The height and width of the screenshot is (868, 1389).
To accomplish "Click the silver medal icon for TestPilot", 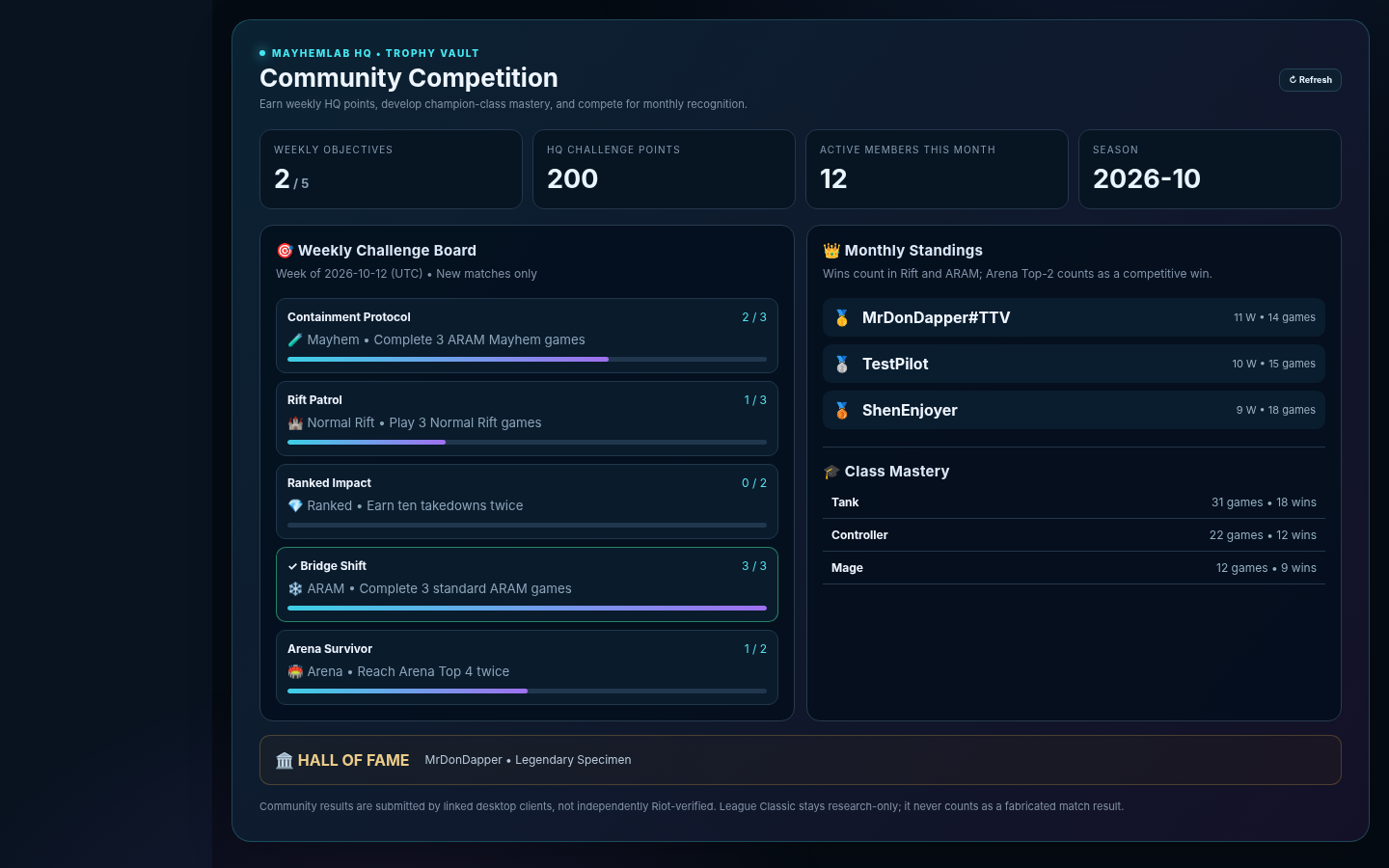I will point(842,365).
